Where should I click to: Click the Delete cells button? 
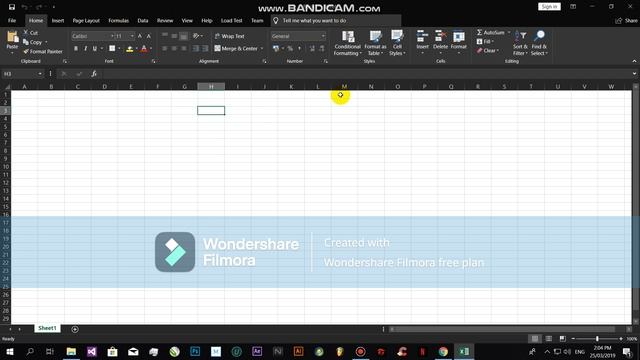tap(440, 42)
